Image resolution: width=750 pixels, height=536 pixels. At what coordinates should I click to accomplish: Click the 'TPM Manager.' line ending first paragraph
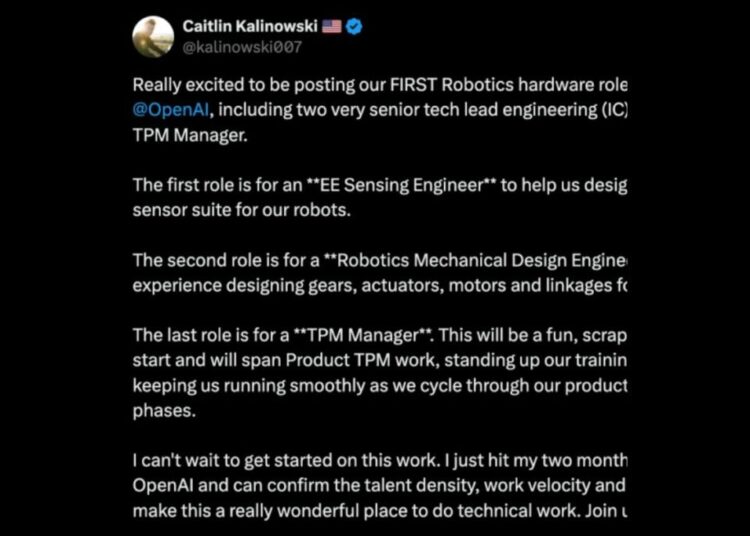click(x=188, y=135)
